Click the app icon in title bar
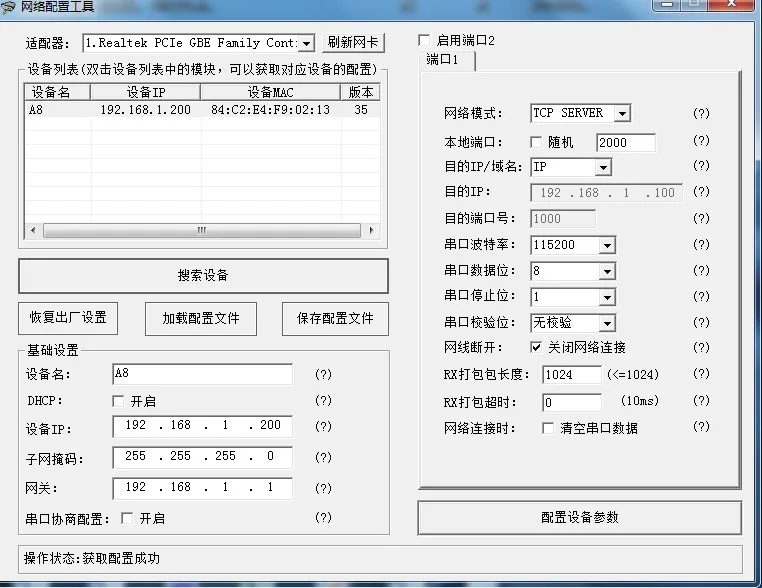 tap(8, 7)
